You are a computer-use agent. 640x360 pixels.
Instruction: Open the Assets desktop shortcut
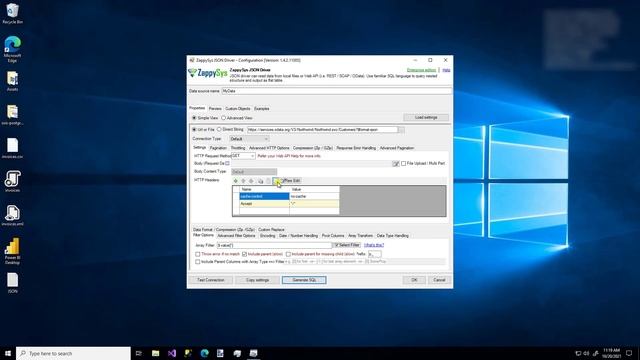[x=12, y=81]
